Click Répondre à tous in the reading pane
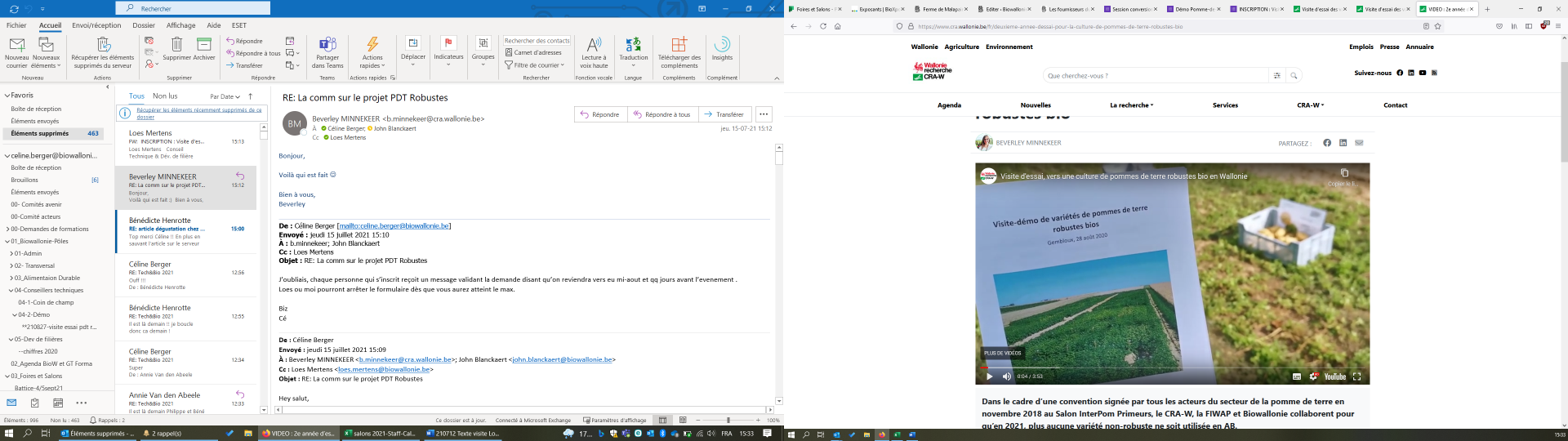This screenshot has height=441, width=1568. [x=662, y=114]
